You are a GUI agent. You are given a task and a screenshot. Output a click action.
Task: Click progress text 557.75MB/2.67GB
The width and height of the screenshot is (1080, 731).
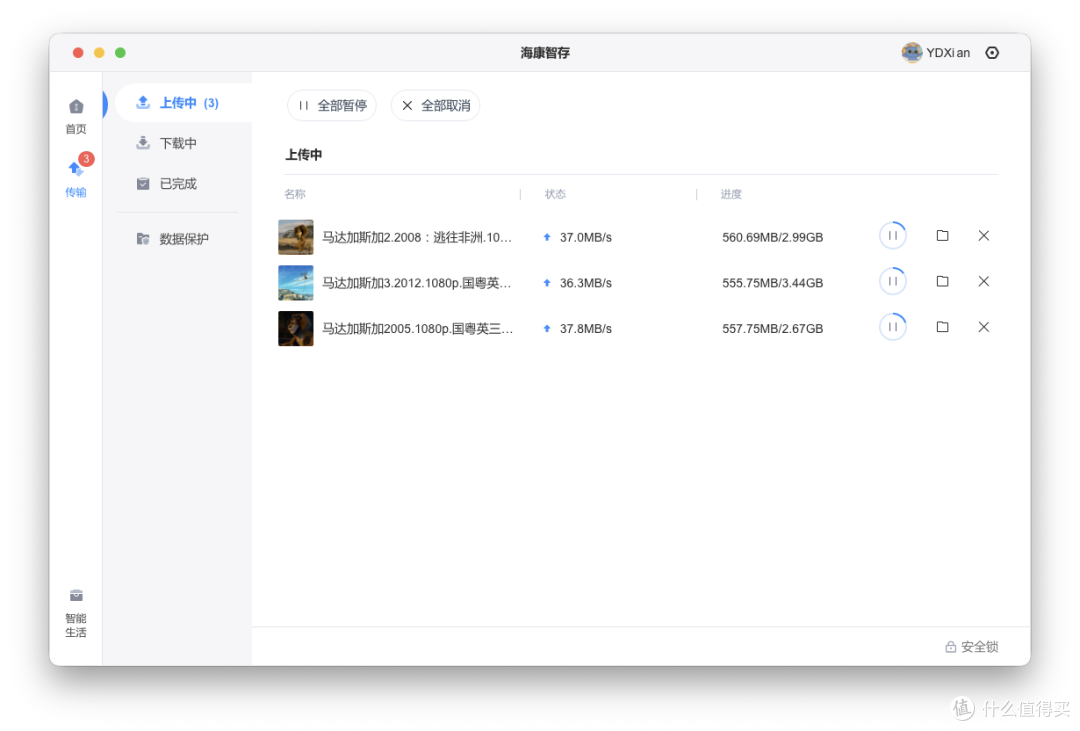click(772, 328)
